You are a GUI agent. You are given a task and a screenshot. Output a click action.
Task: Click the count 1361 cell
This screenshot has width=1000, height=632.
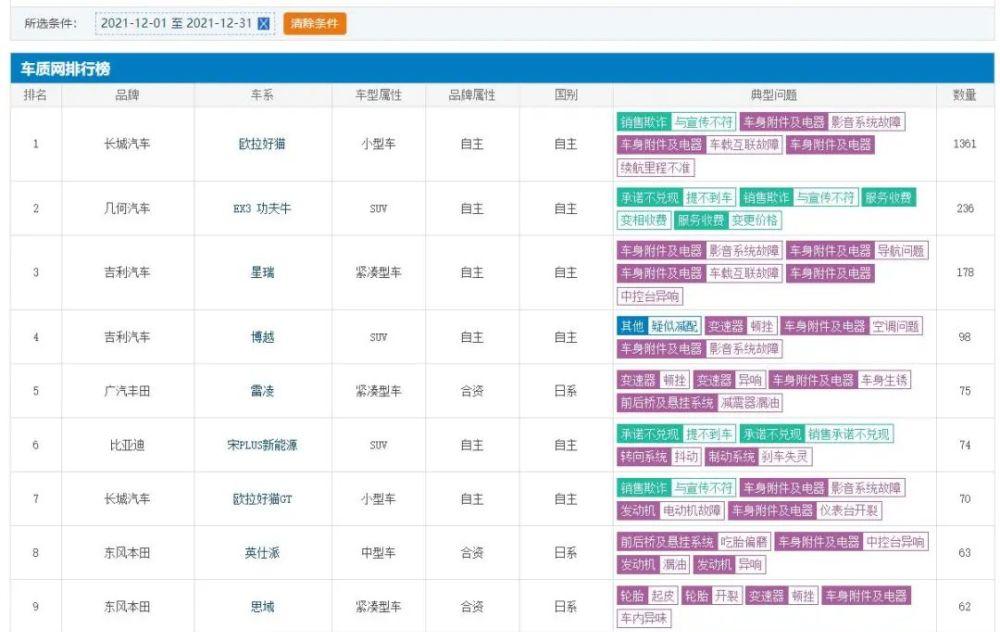(x=964, y=144)
